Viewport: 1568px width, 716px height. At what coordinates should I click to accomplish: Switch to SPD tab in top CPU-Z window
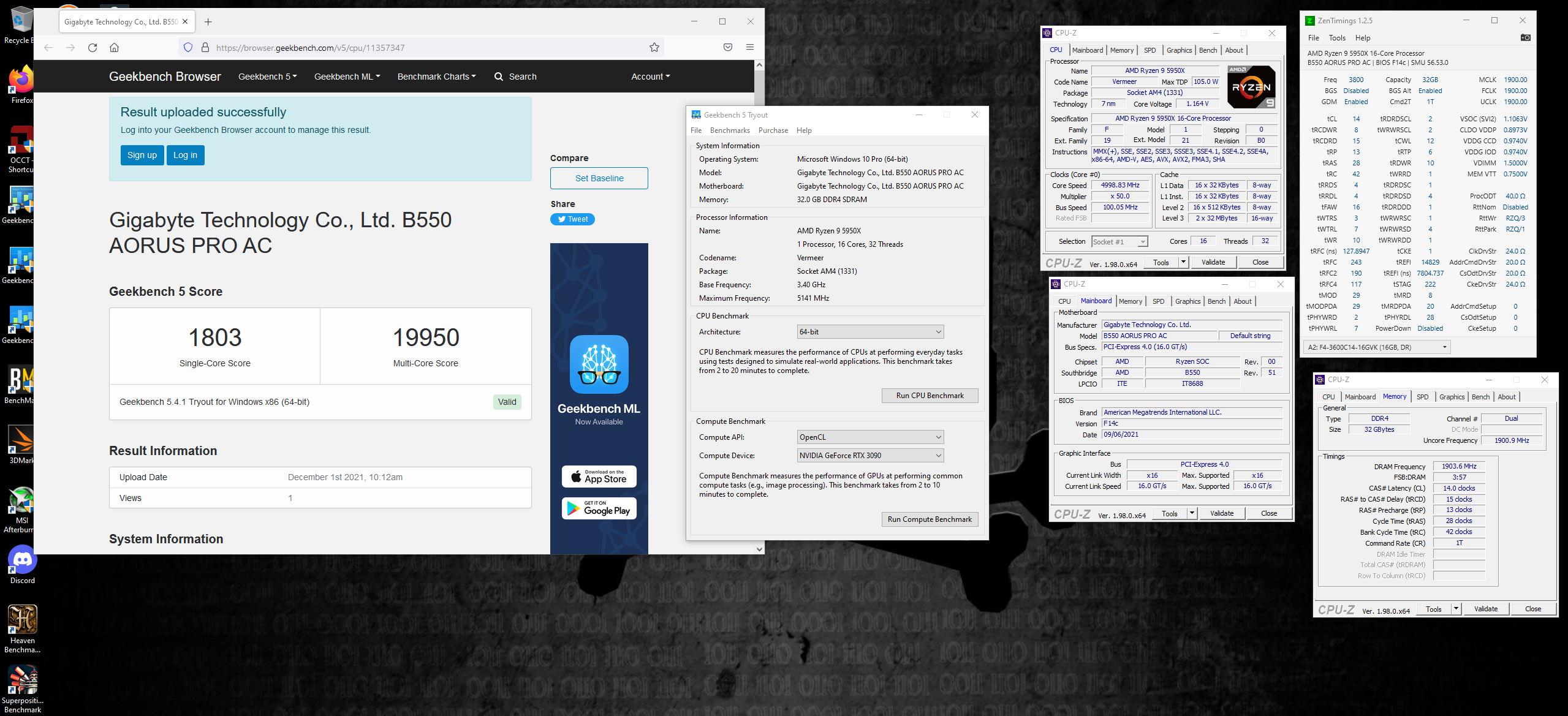point(1149,50)
